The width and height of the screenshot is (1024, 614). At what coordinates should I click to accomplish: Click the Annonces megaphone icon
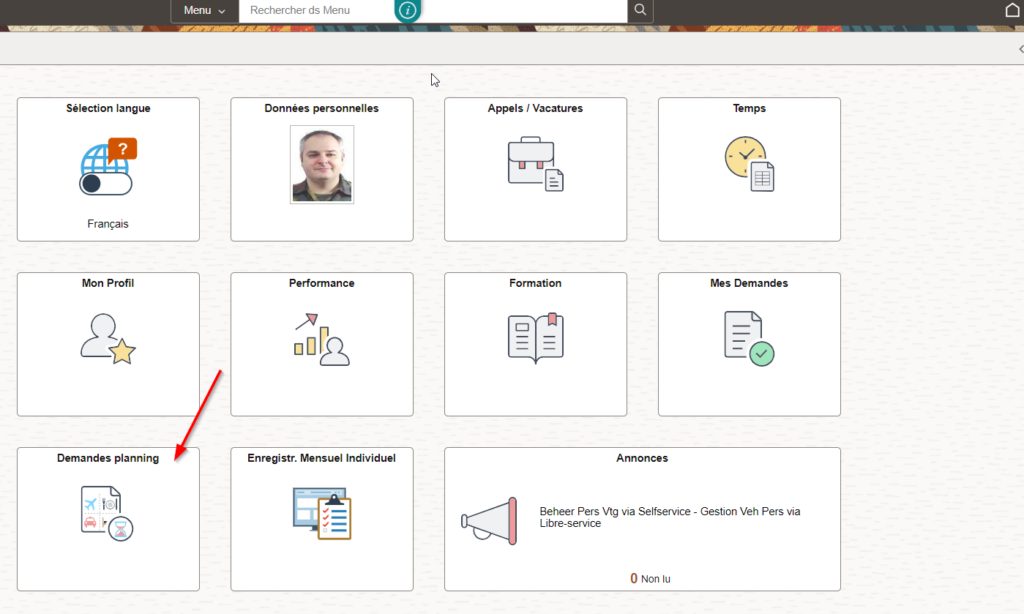(x=490, y=520)
